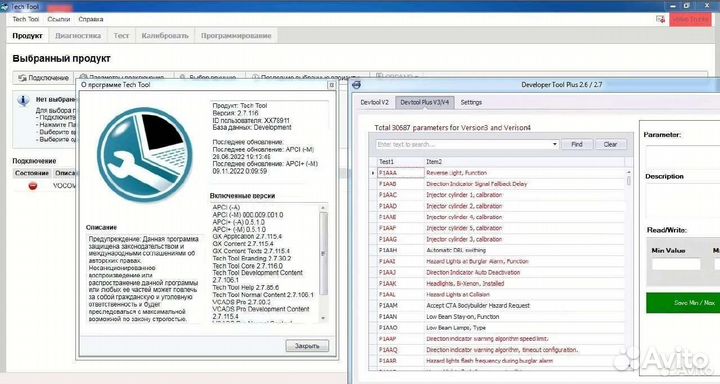Click the Parameter text box in the right panel

point(683,156)
